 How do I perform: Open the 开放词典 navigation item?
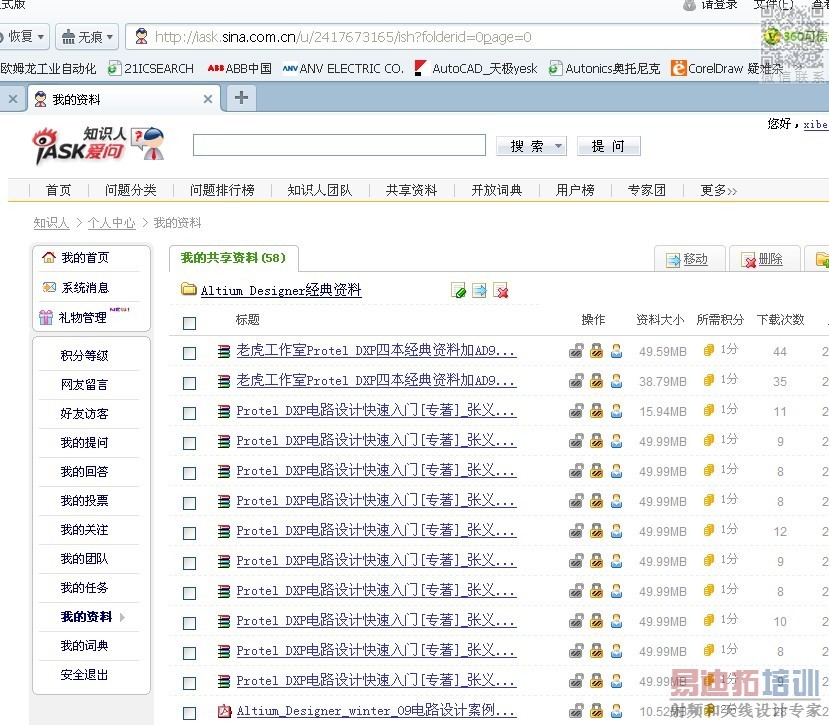[x=496, y=190]
